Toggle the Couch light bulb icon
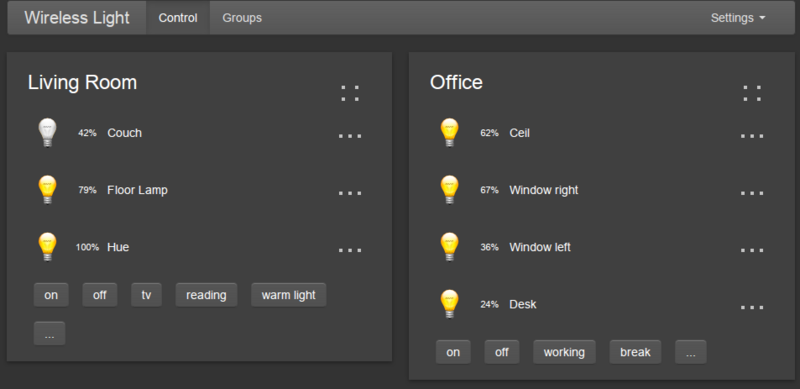 click(47, 133)
